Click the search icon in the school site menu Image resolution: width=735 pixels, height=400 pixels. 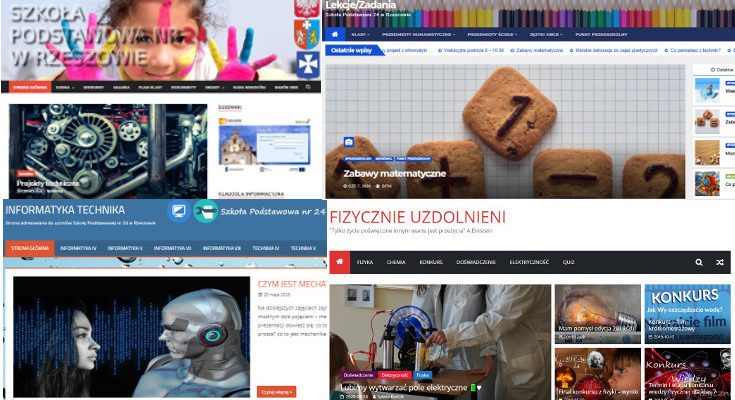(x=308, y=87)
